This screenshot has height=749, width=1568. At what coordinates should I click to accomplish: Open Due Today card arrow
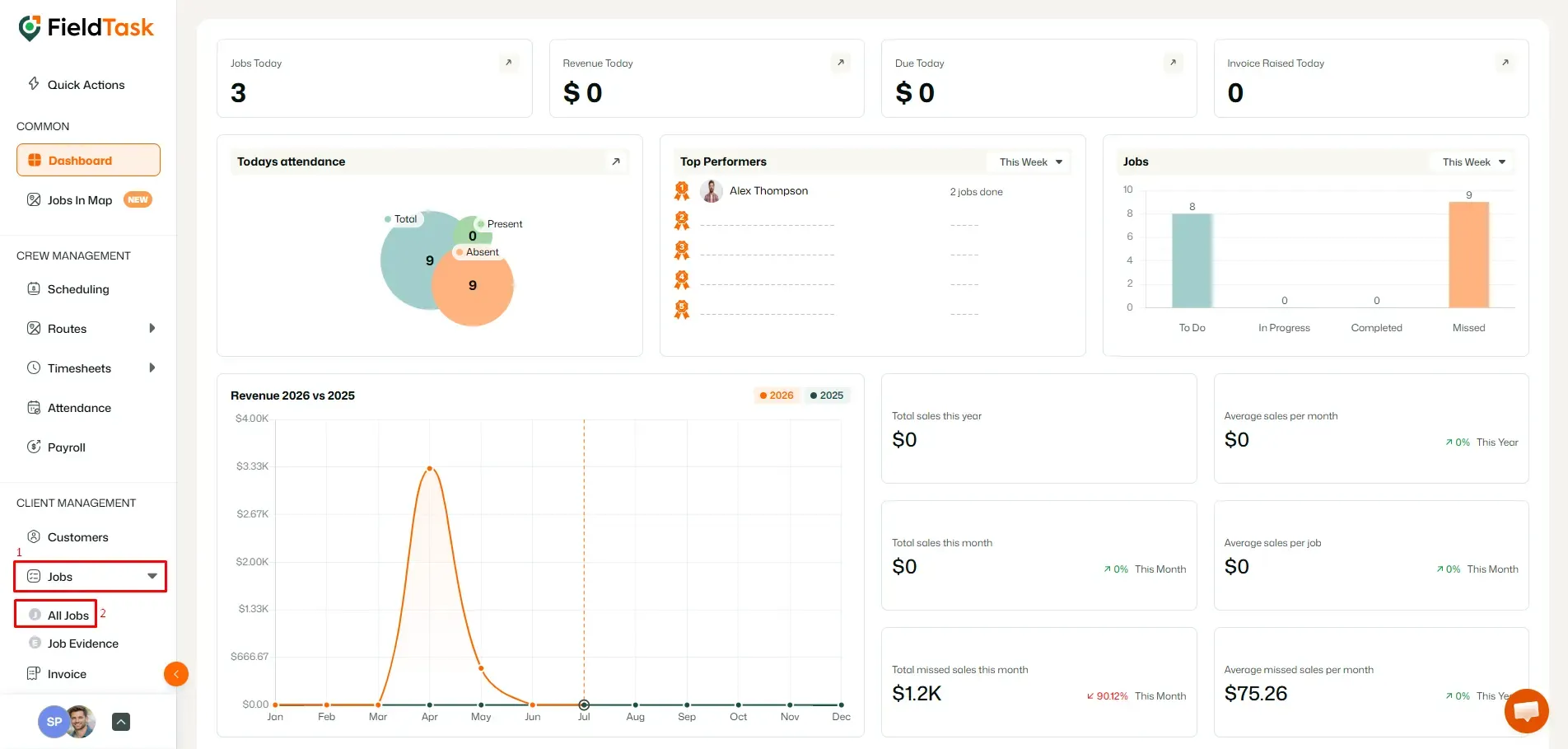[x=1174, y=63]
